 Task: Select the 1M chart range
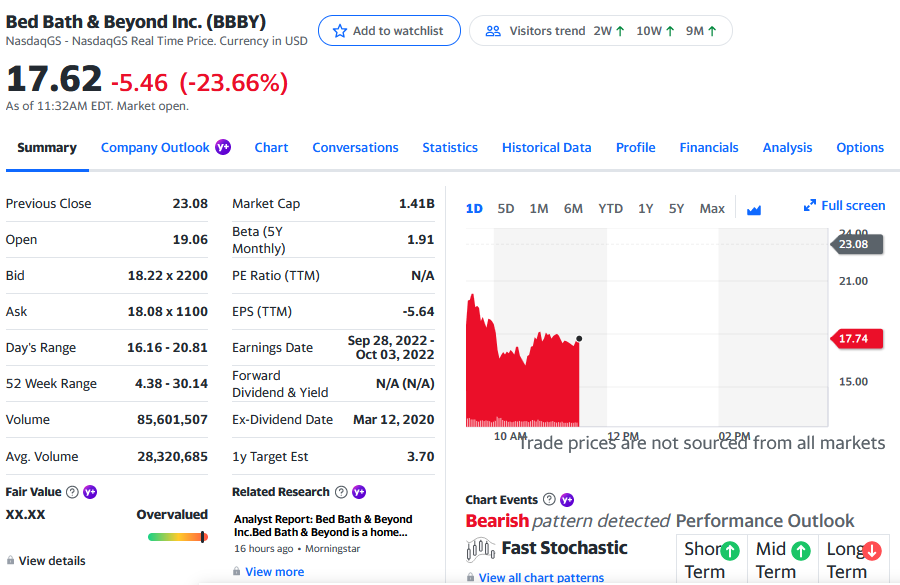pyautogui.click(x=538, y=208)
